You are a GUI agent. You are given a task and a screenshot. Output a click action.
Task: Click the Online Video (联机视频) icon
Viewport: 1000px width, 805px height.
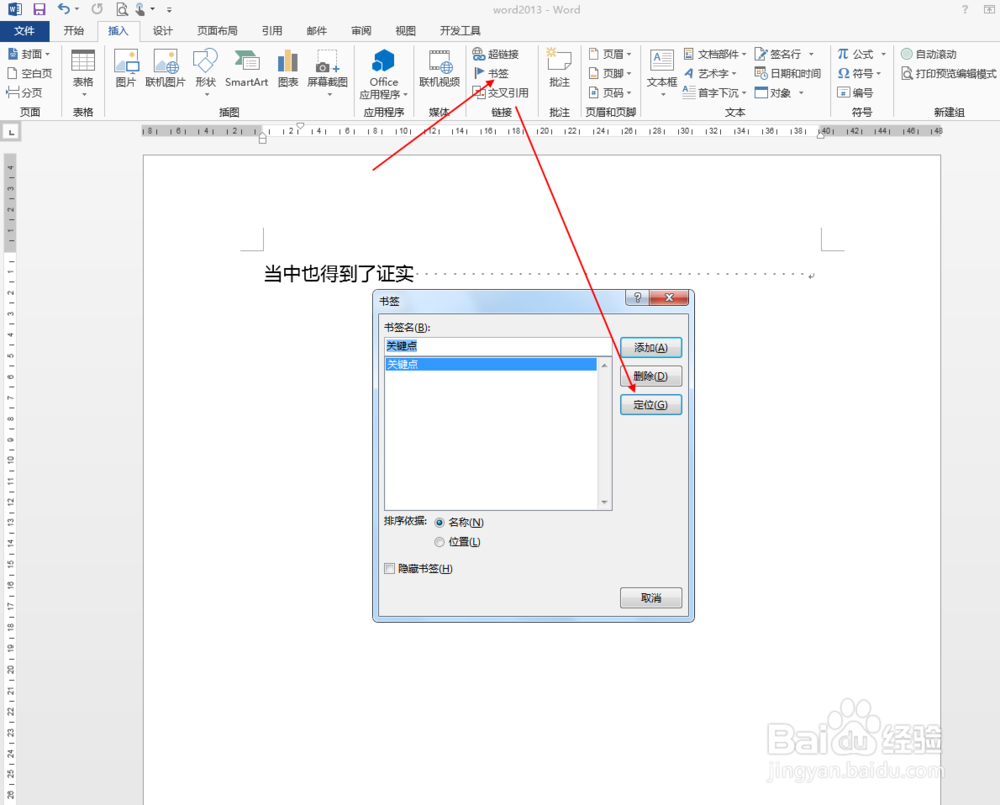click(x=439, y=68)
